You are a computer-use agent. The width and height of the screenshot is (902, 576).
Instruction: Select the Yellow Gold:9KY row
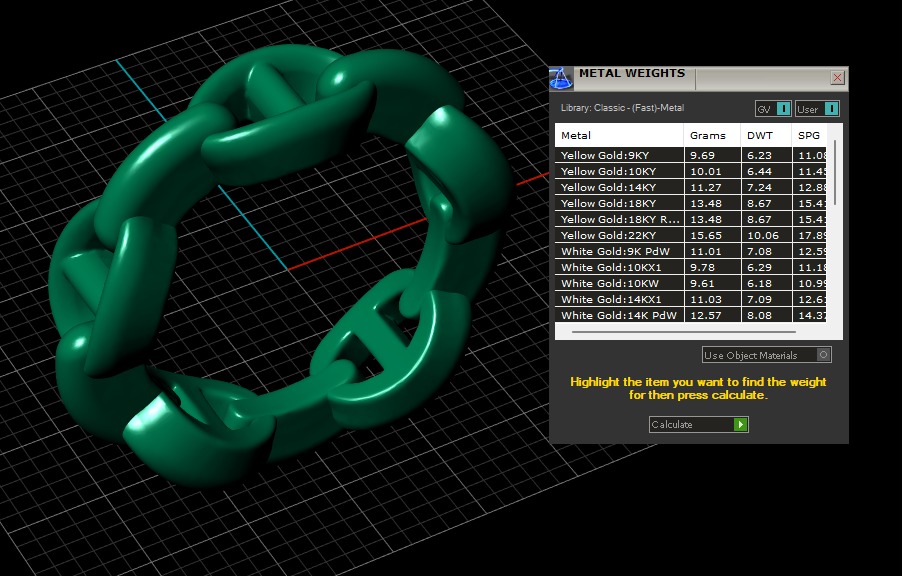point(691,155)
